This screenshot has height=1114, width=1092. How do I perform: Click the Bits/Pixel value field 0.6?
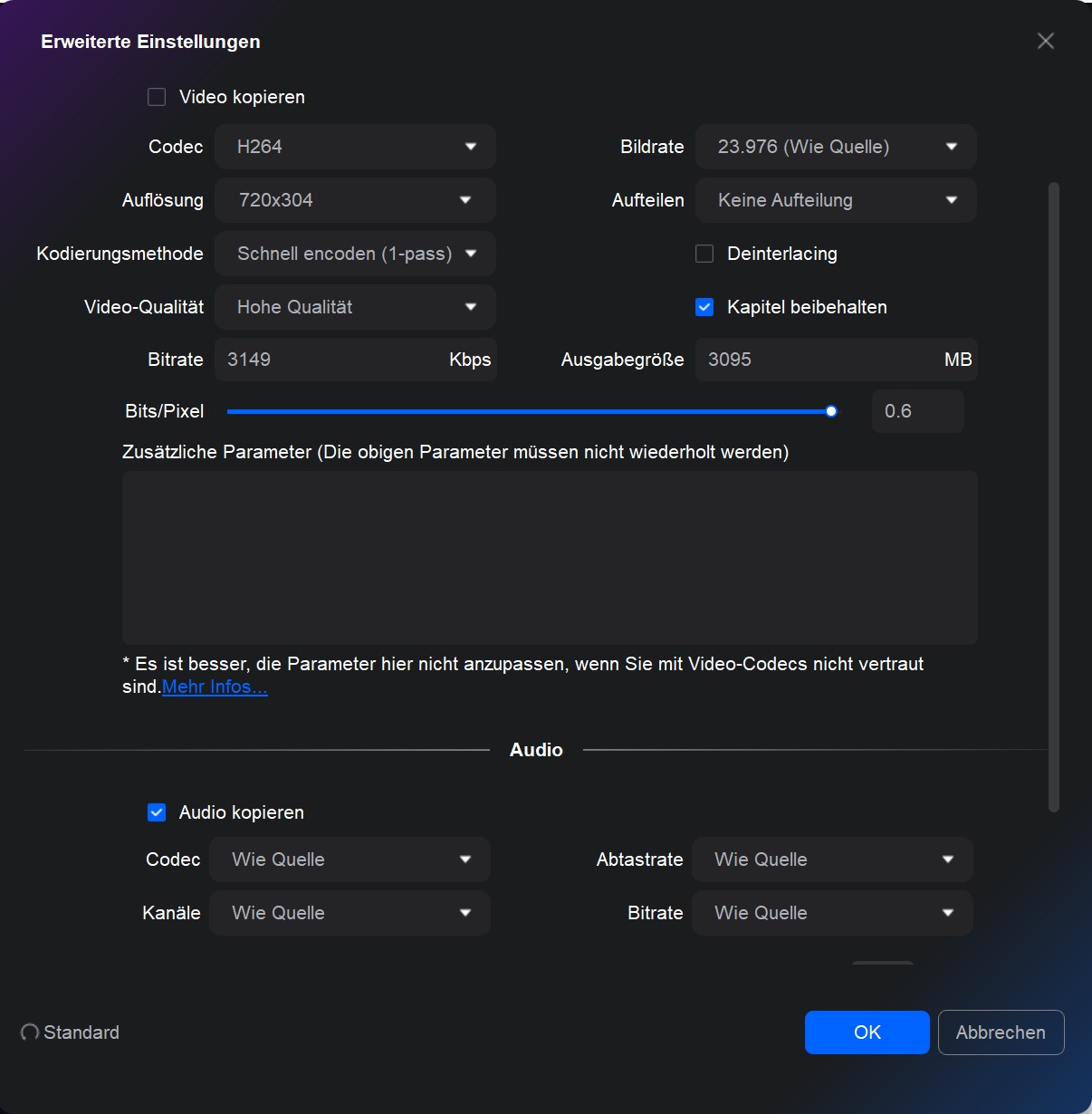coord(917,411)
